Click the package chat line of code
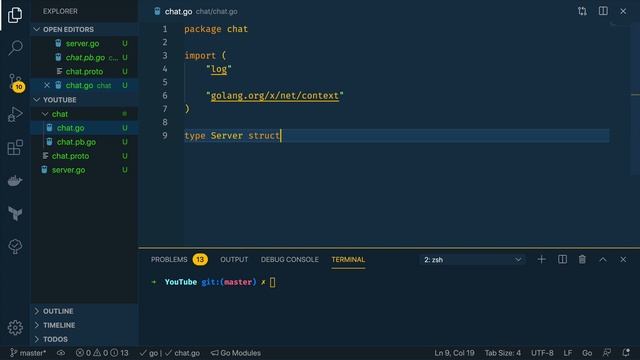Image resolution: width=640 pixels, height=360 pixels. click(216, 29)
